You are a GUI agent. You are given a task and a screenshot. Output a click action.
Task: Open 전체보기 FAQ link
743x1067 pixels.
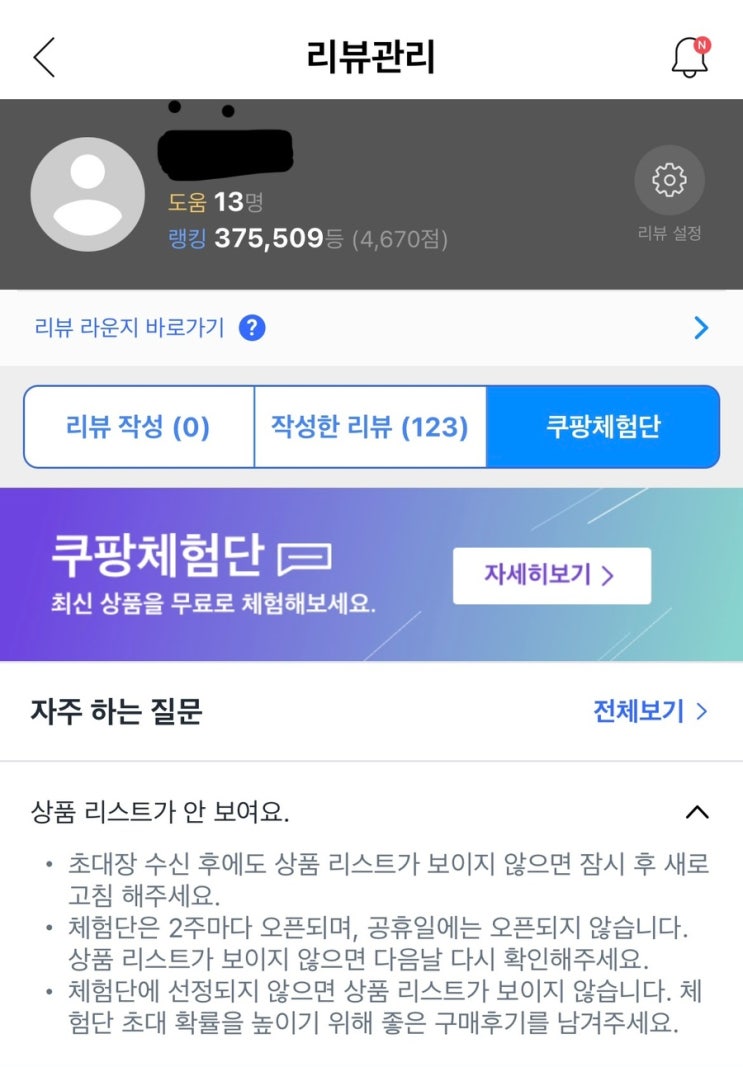(650, 711)
